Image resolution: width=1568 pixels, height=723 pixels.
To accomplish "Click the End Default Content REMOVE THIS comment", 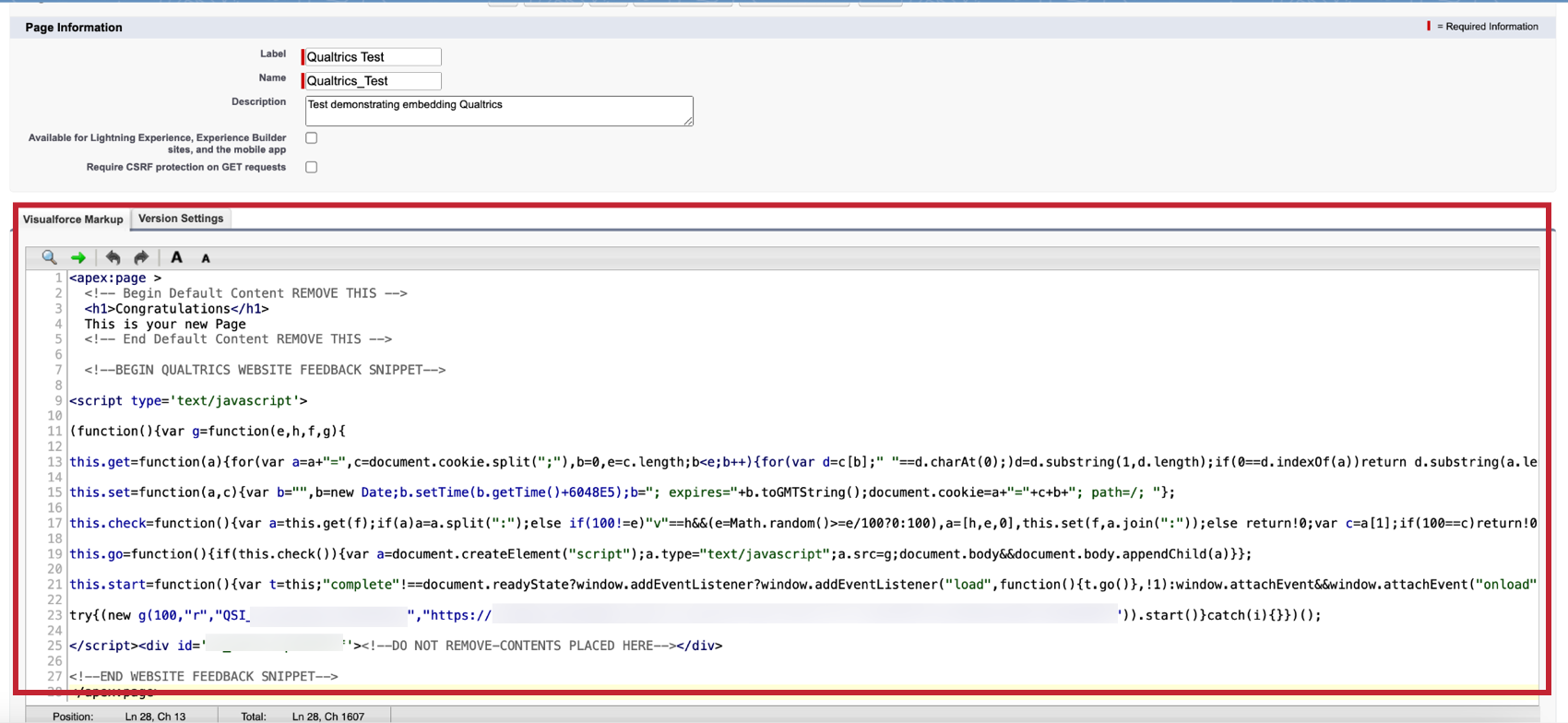I will [x=238, y=339].
